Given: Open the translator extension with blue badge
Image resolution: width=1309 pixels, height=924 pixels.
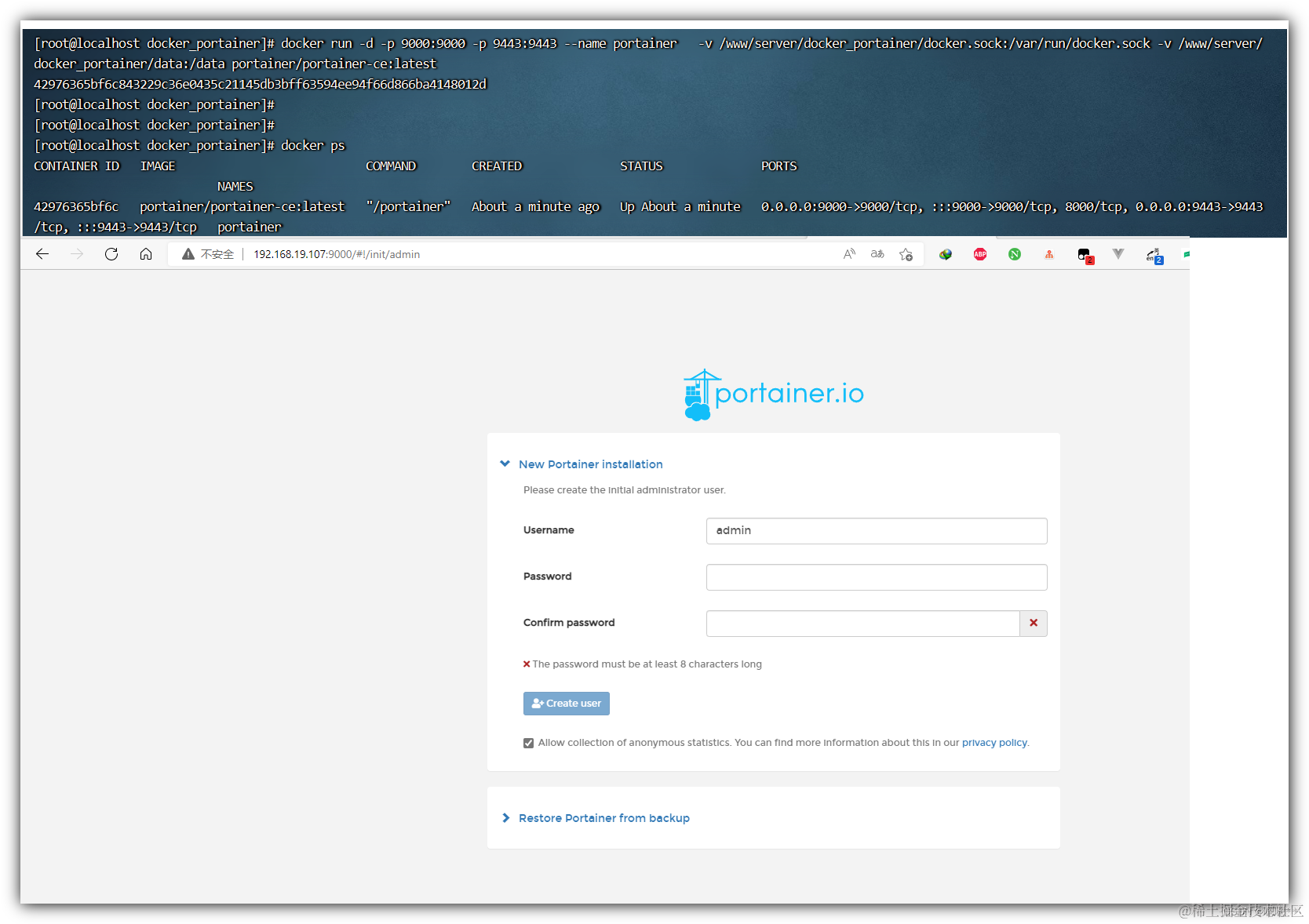Looking at the screenshot, I should [x=1154, y=255].
